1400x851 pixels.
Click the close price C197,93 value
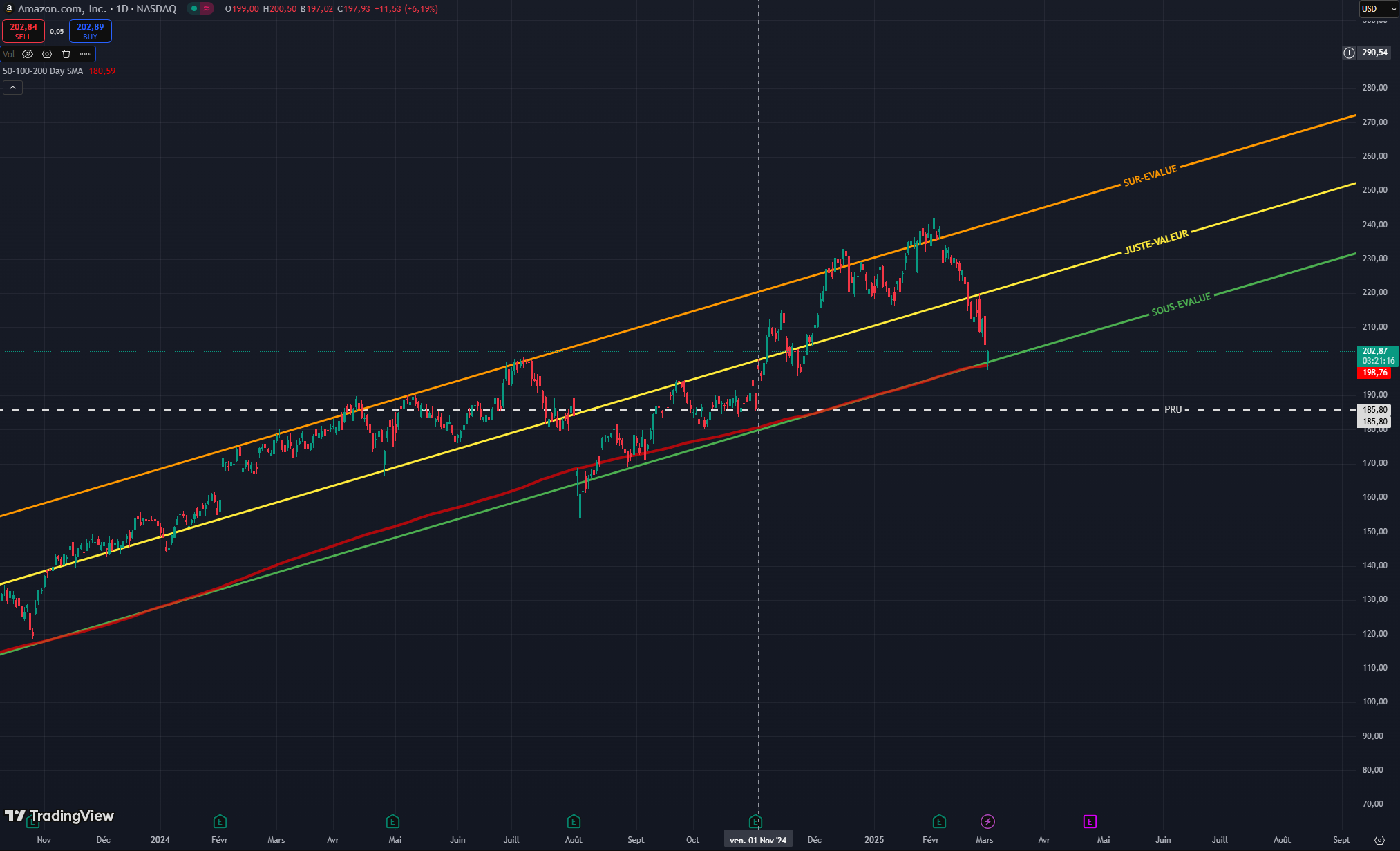coord(354,9)
